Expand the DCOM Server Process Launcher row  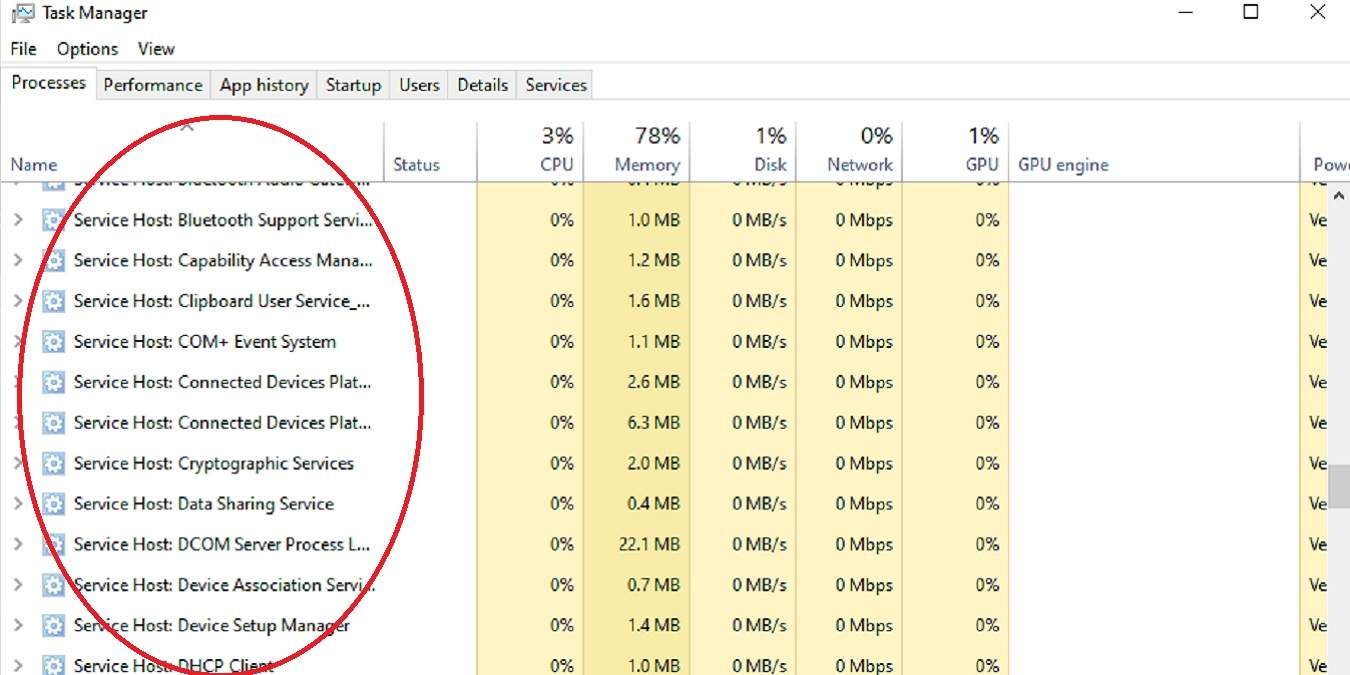click(18, 545)
